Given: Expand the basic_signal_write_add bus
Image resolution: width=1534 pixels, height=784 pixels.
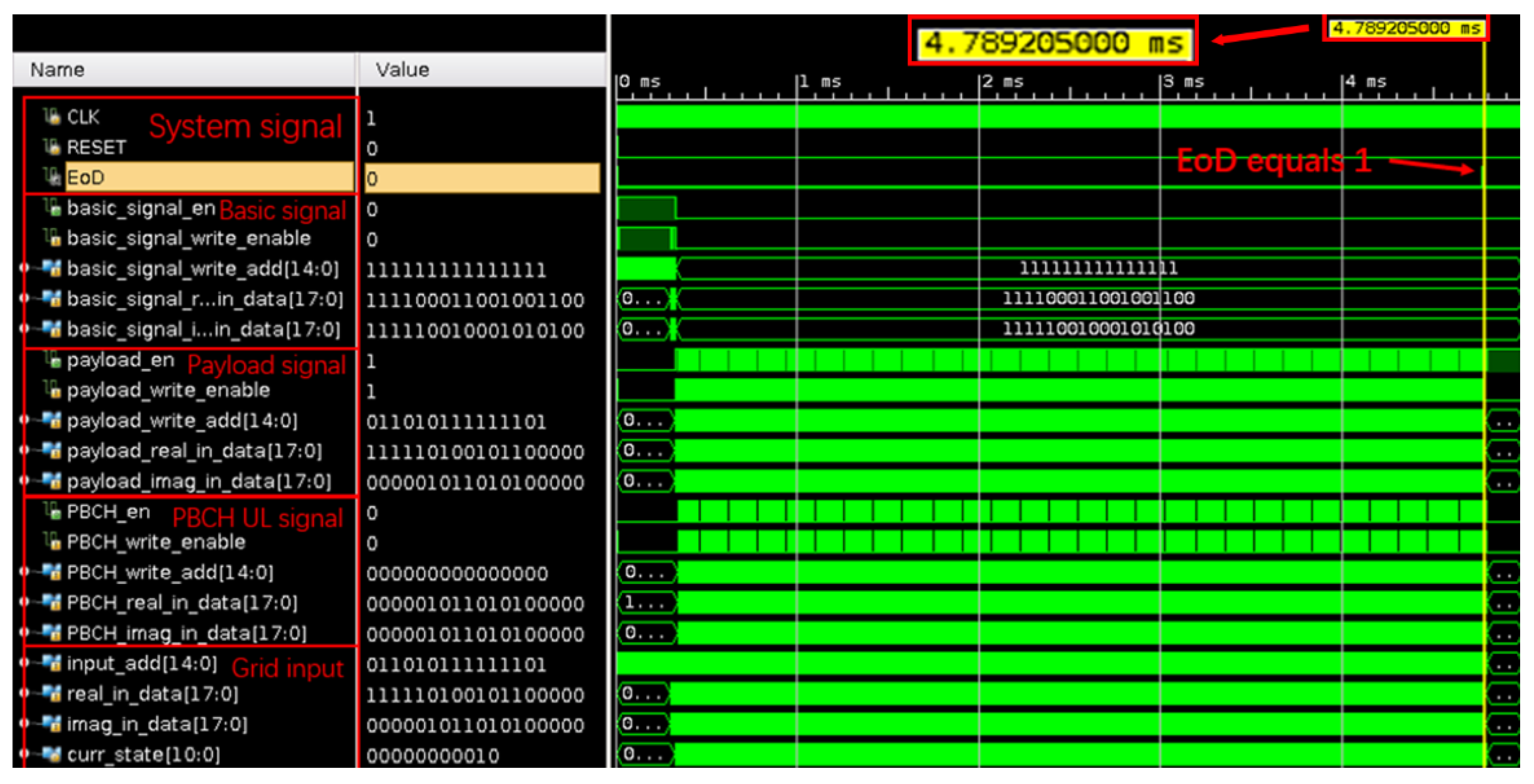Looking at the screenshot, I should [x=24, y=269].
